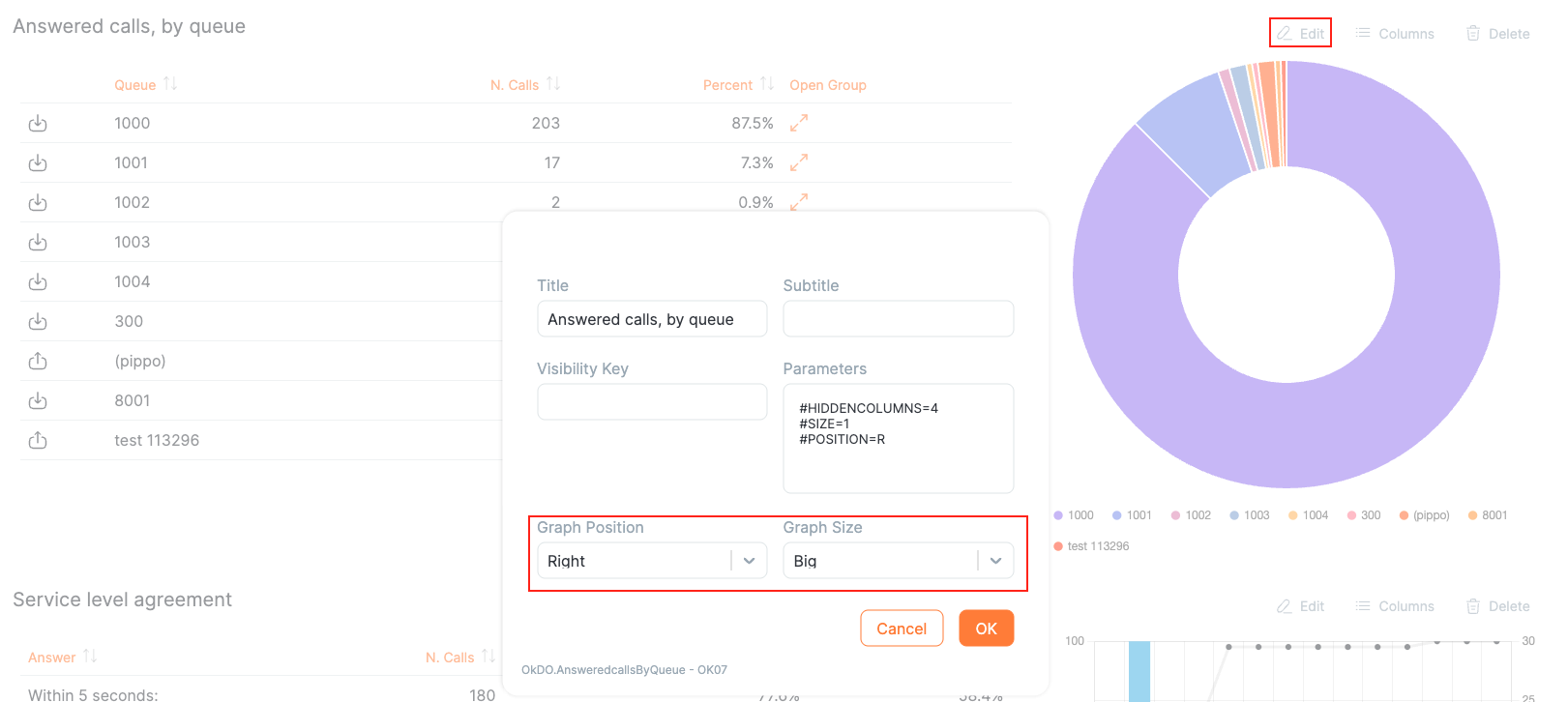Open group expand icon for queue 1000
1568x702 pixels.
[798, 124]
